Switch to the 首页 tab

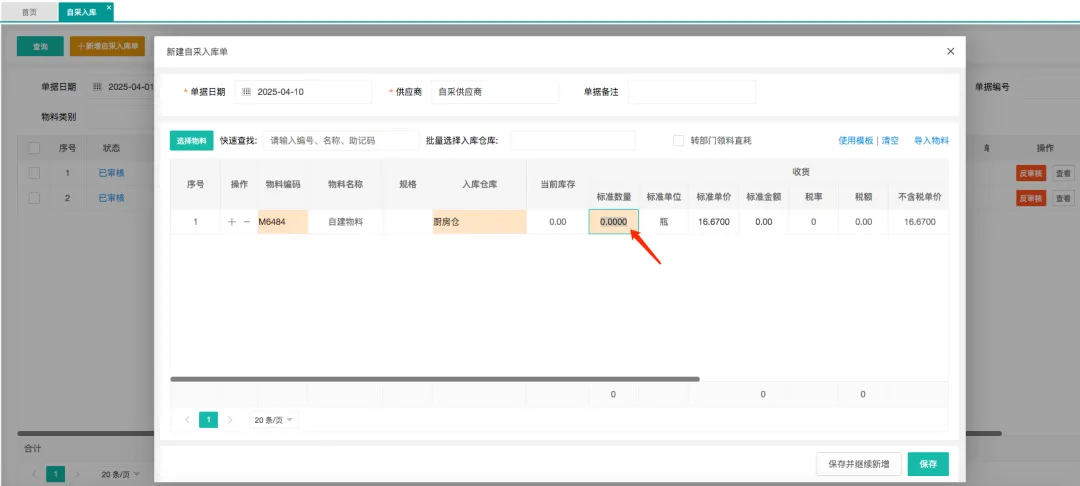coord(29,12)
